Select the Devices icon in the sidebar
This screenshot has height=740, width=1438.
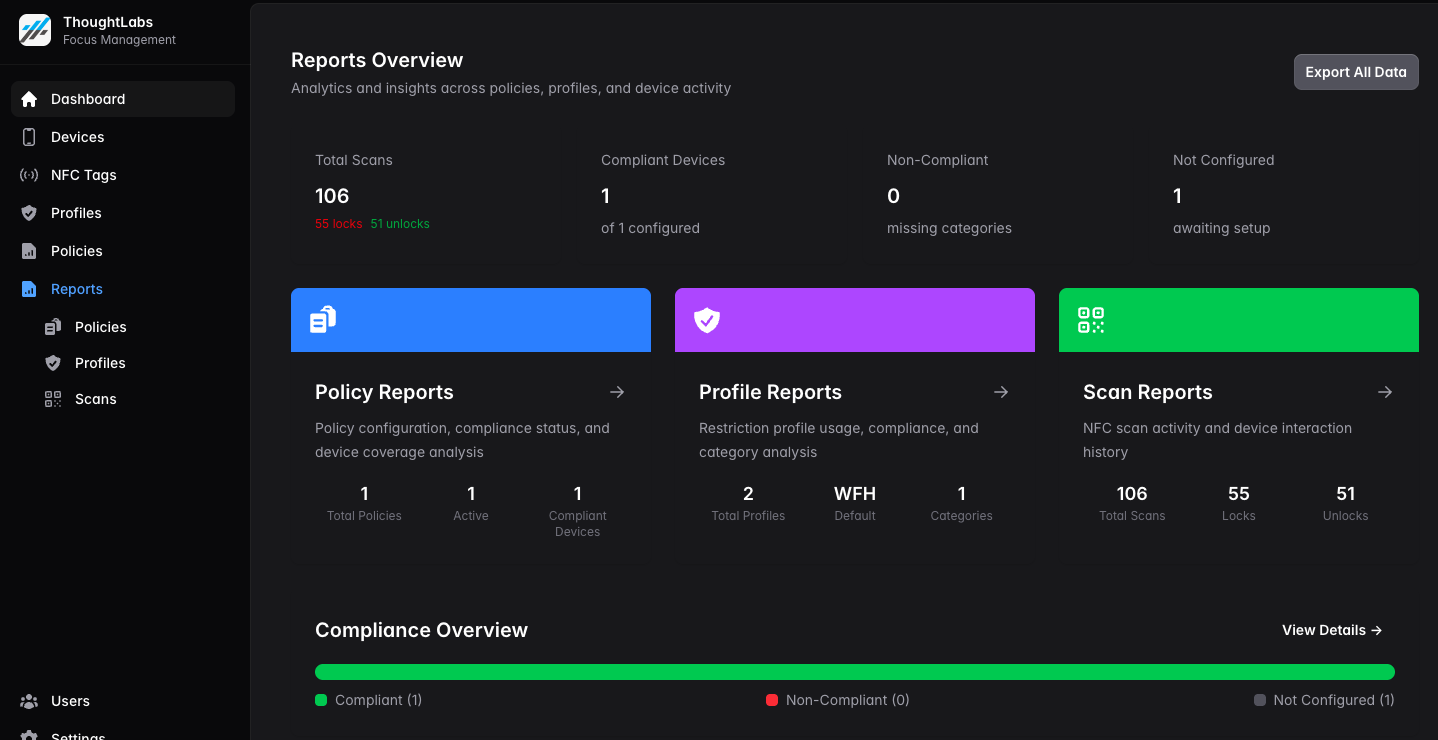tap(28, 137)
